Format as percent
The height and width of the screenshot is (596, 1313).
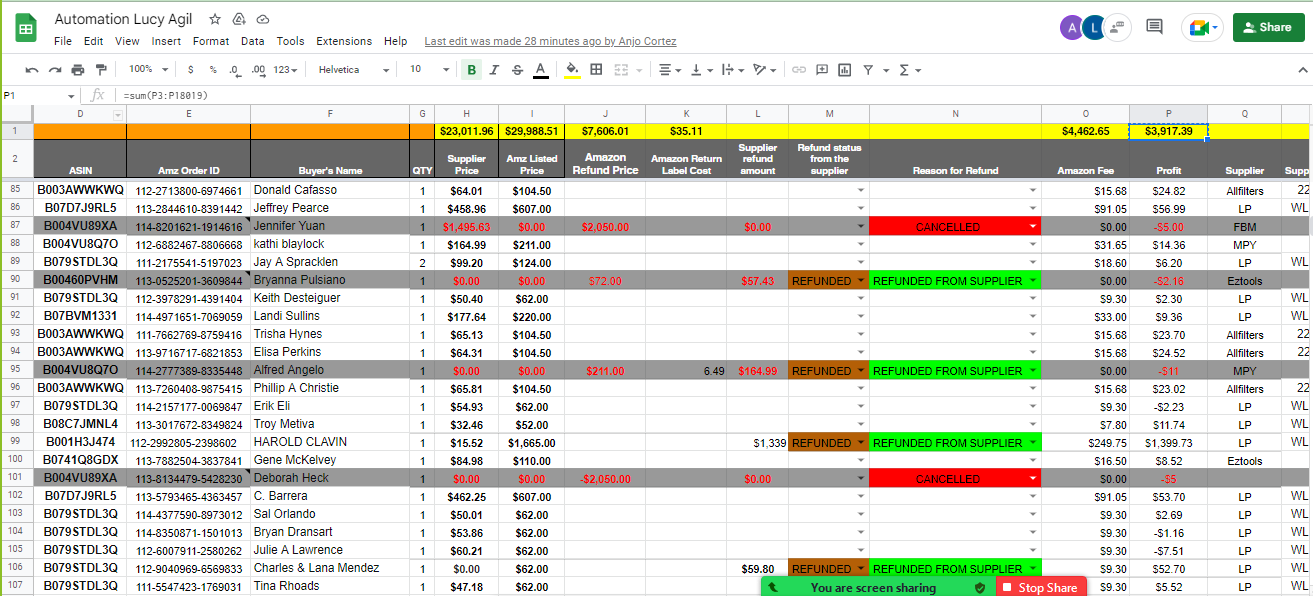[x=213, y=70]
